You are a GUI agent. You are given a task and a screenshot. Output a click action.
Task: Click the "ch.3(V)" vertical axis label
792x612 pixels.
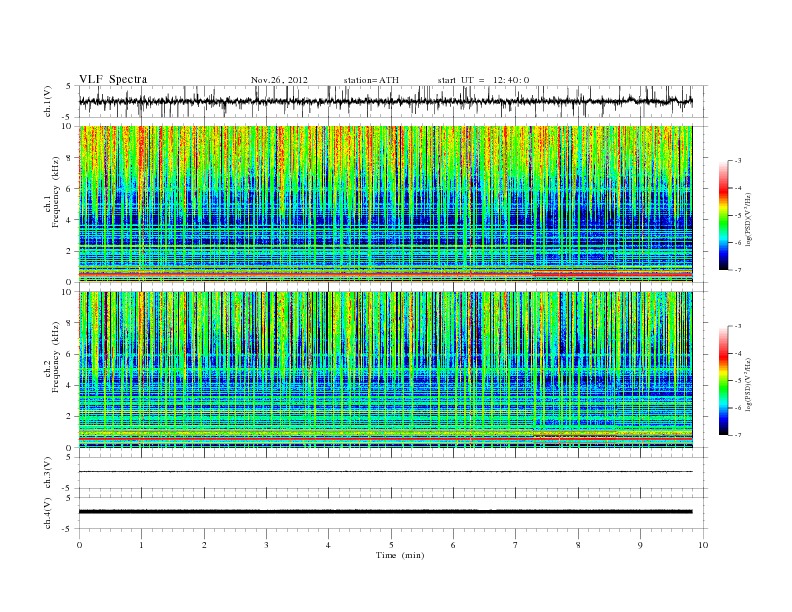click(x=48, y=473)
